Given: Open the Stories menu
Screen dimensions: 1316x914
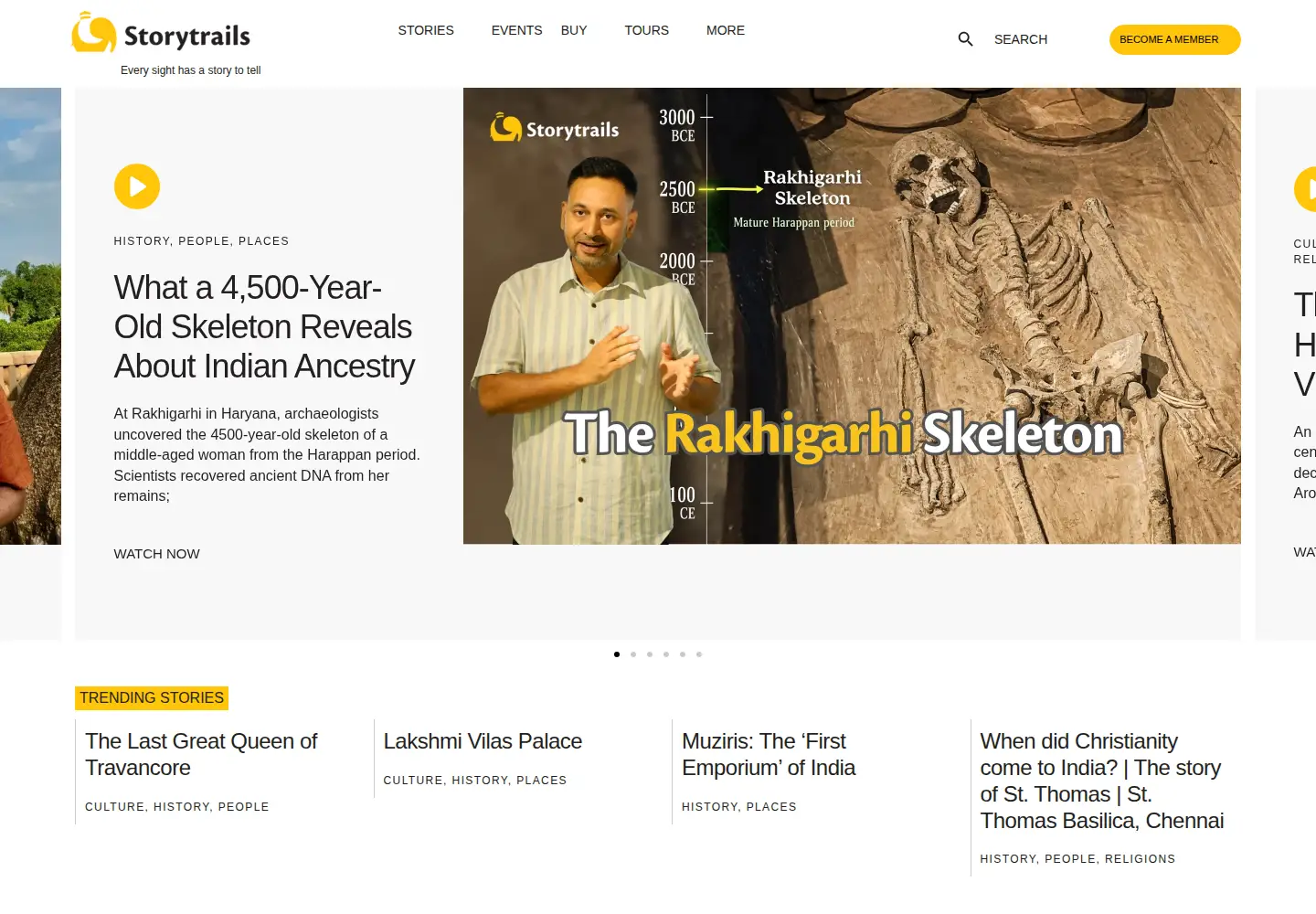Looking at the screenshot, I should pyautogui.click(x=426, y=30).
